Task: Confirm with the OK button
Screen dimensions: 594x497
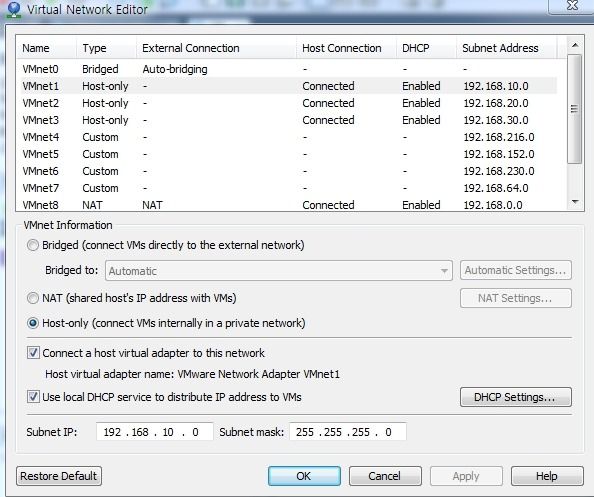Action: (304, 476)
